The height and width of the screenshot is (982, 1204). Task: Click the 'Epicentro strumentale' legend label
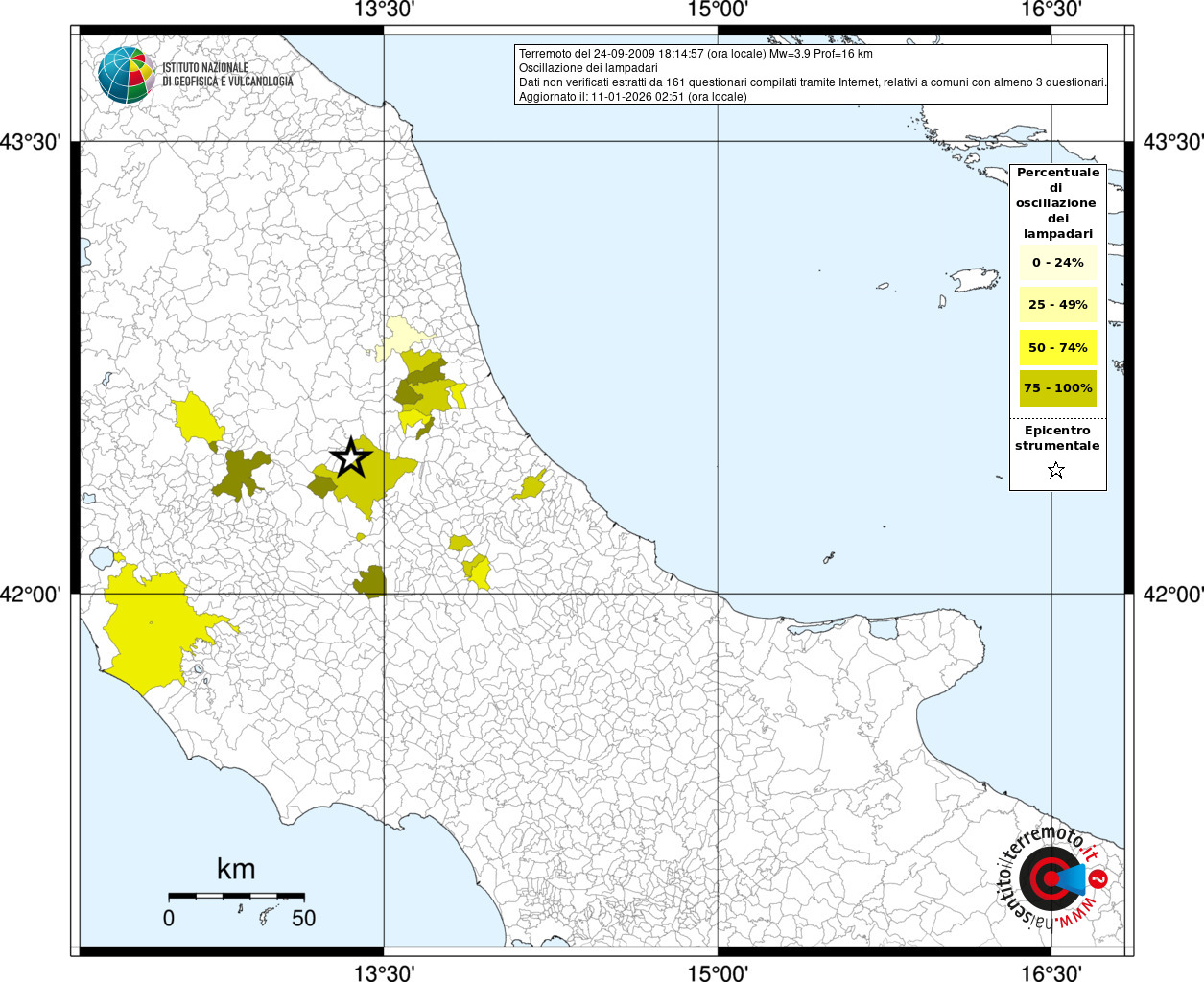1057,438
